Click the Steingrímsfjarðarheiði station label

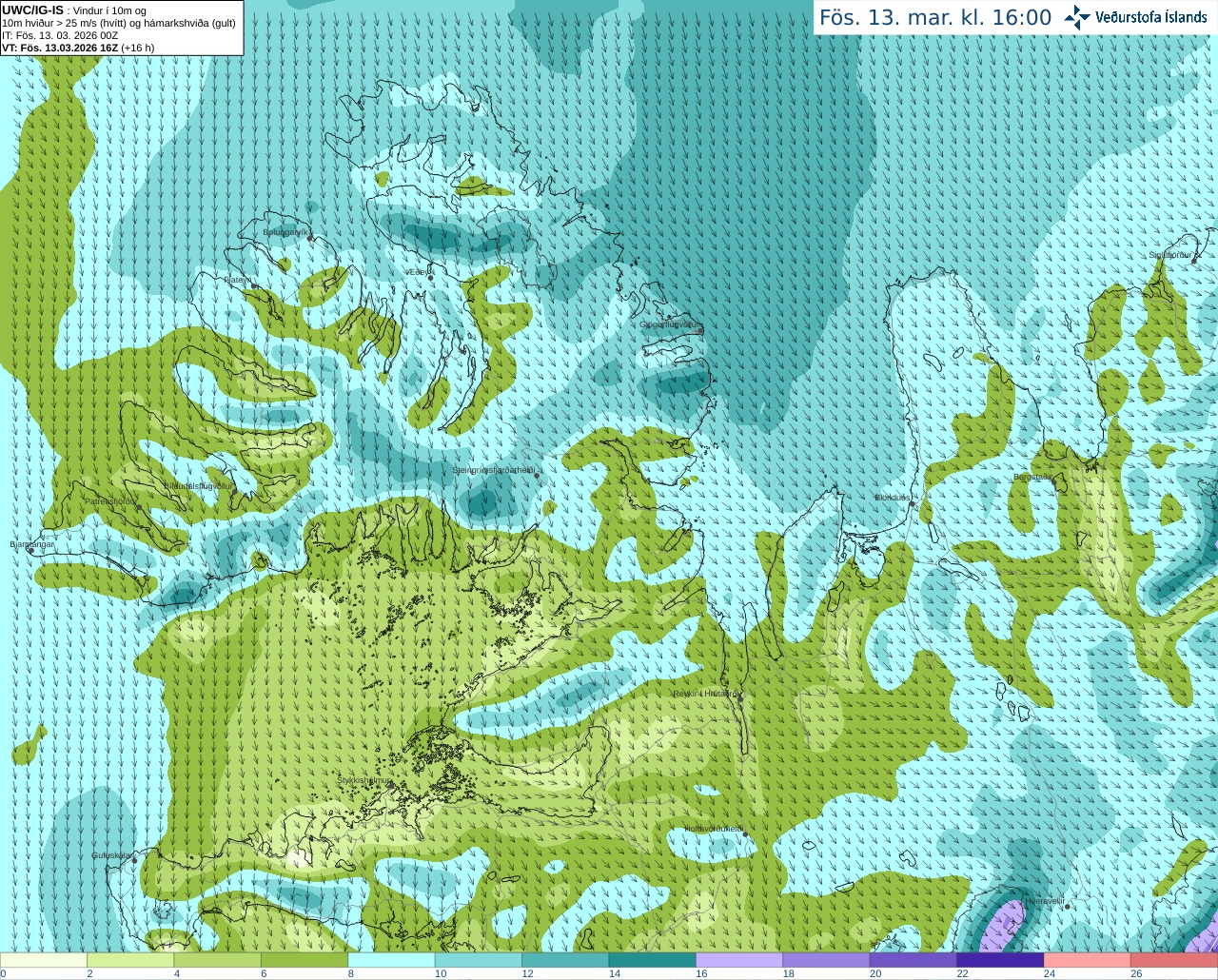pos(492,470)
